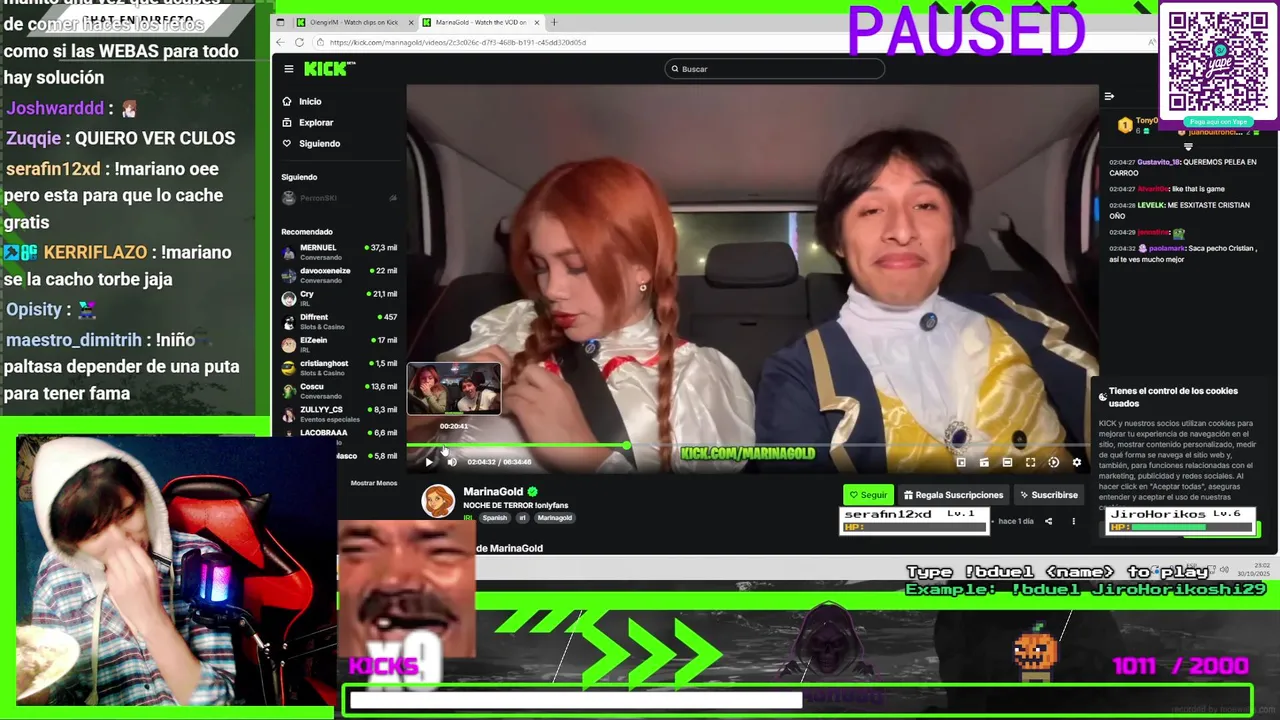Open the recommended channel LACOBRAAA
Image resolution: width=1280 pixels, height=720 pixels.
click(339, 435)
